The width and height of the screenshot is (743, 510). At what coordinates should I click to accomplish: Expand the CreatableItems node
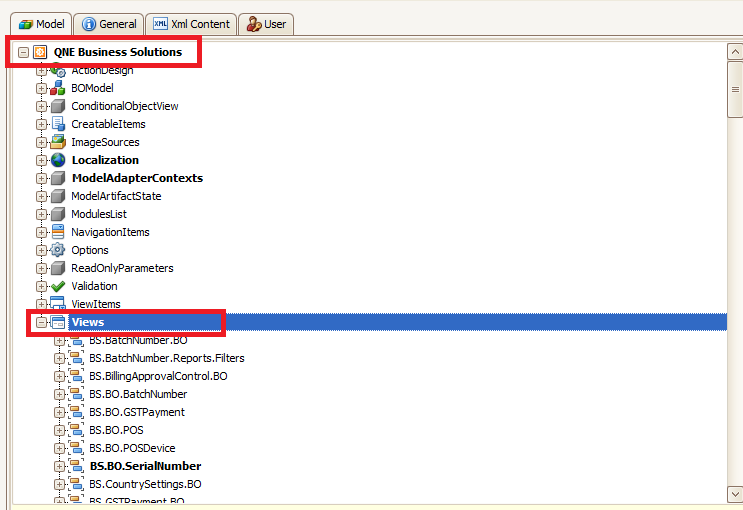(x=41, y=124)
